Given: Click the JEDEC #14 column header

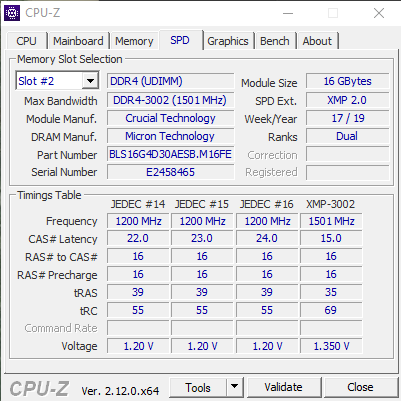Looking at the screenshot, I should (x=138, y=204).
